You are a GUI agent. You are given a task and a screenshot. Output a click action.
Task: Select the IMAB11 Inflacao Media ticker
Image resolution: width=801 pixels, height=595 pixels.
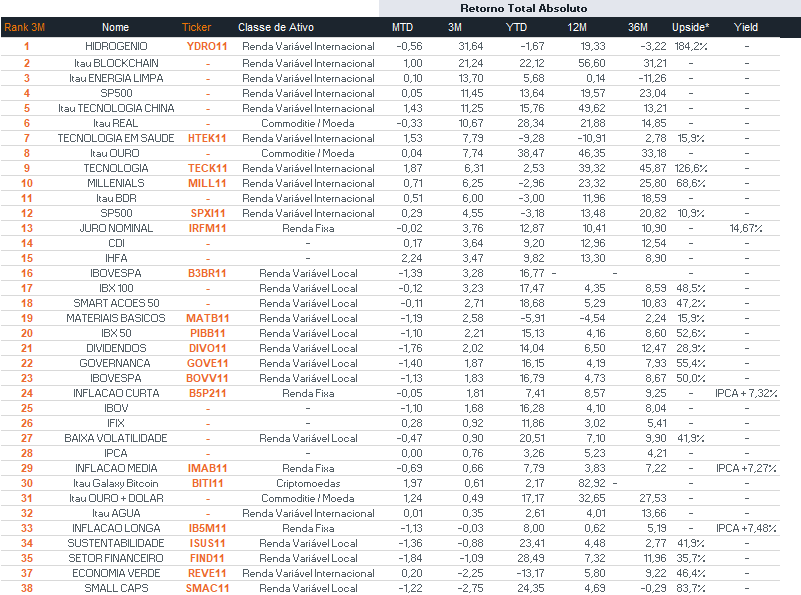pos(208,468)
